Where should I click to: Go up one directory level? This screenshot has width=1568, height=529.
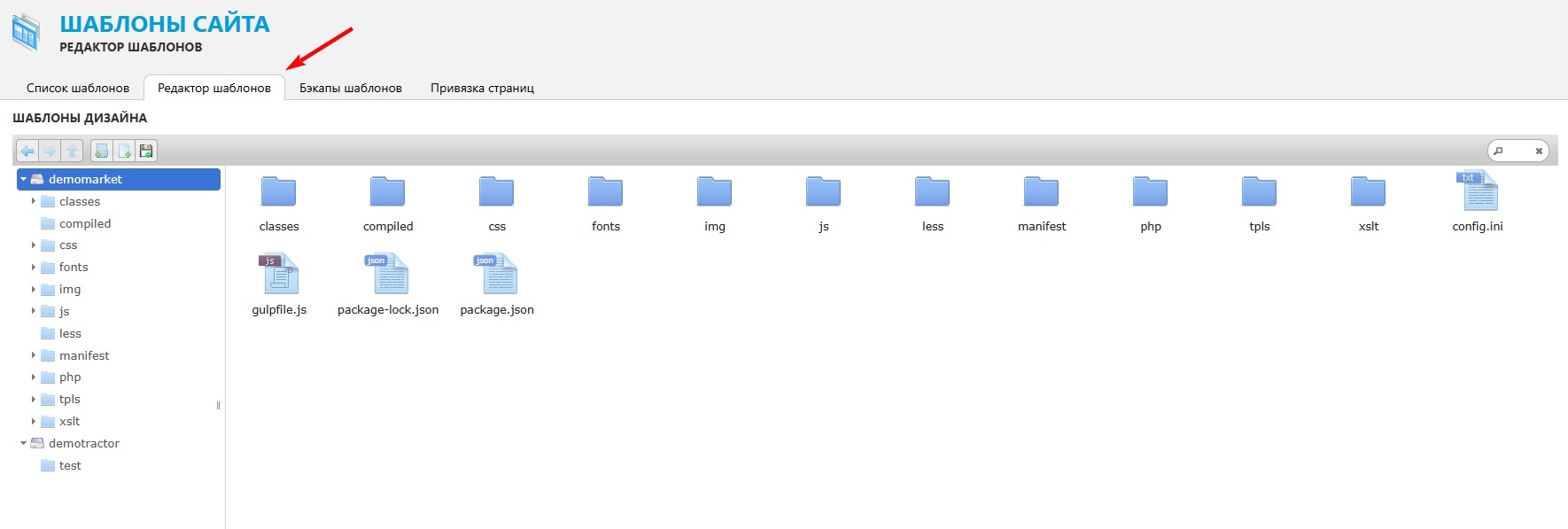[x=72, y=151]
